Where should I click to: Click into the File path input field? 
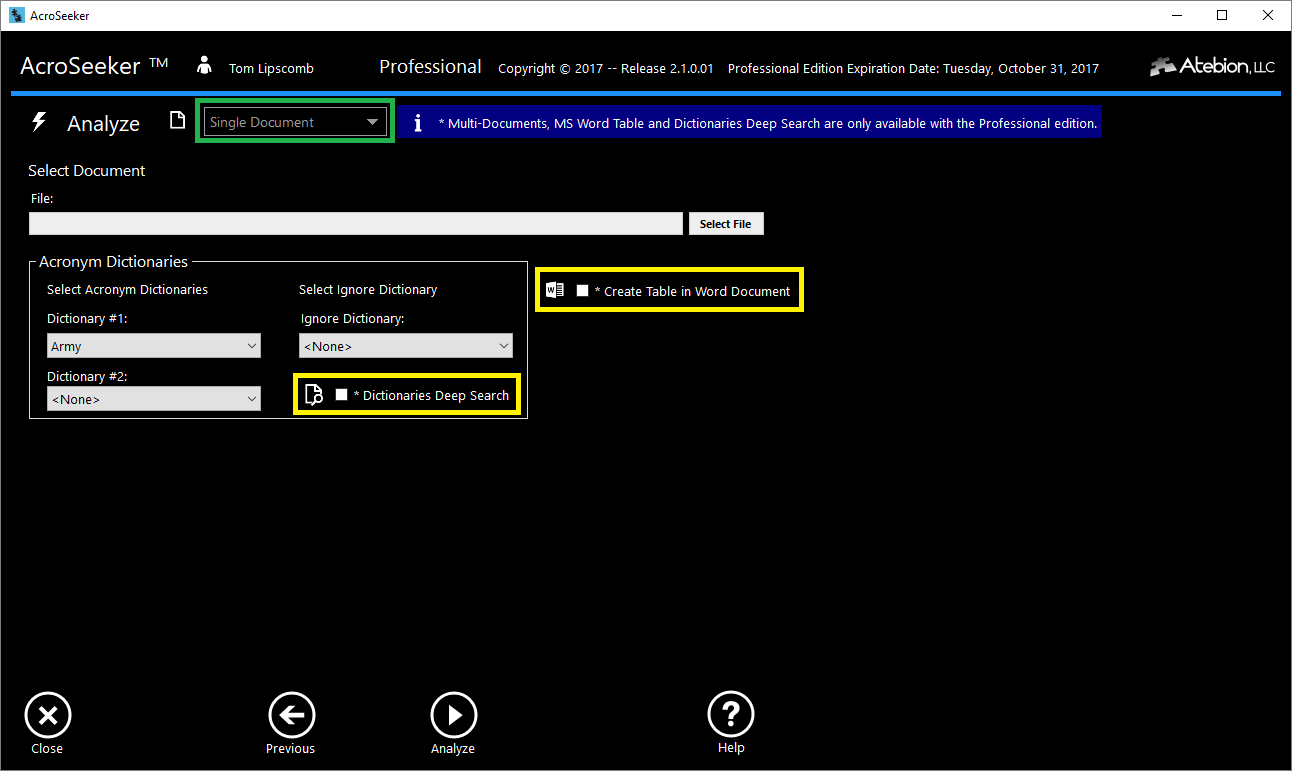[356, 223]
